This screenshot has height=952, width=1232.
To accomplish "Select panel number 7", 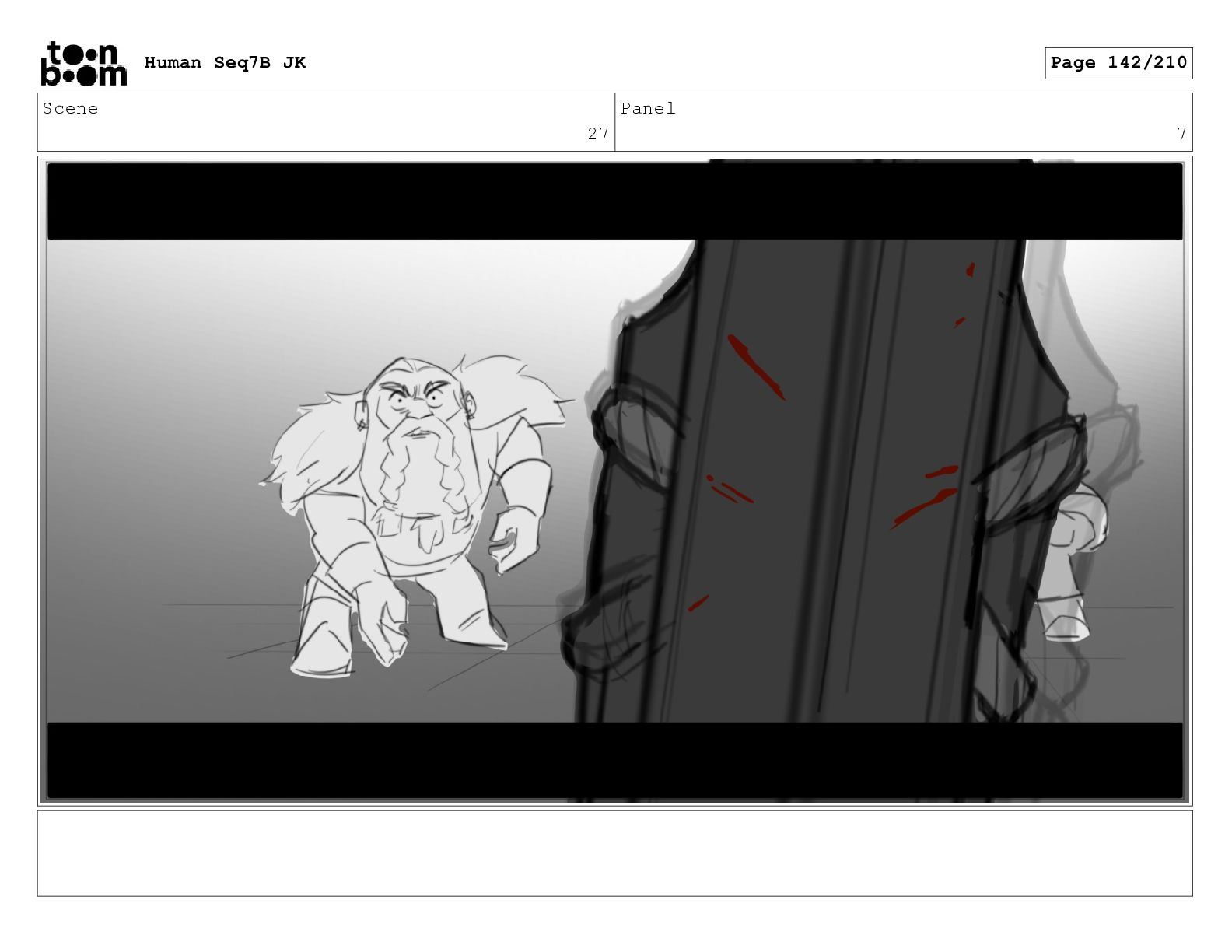I will point(1181,134).
